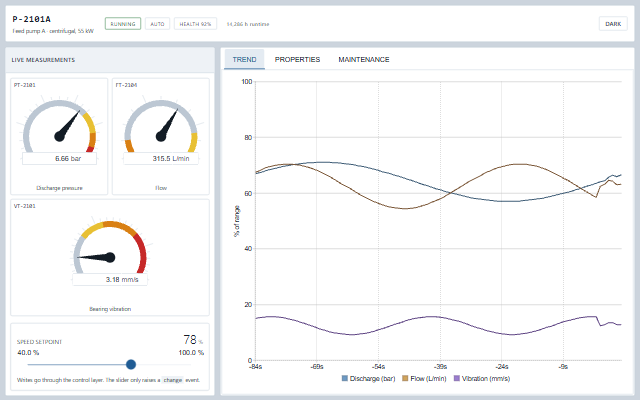The width and height of the screenshot is (640, 400).
Task: Click the '% of range' axis title
Action: (237, 221)
